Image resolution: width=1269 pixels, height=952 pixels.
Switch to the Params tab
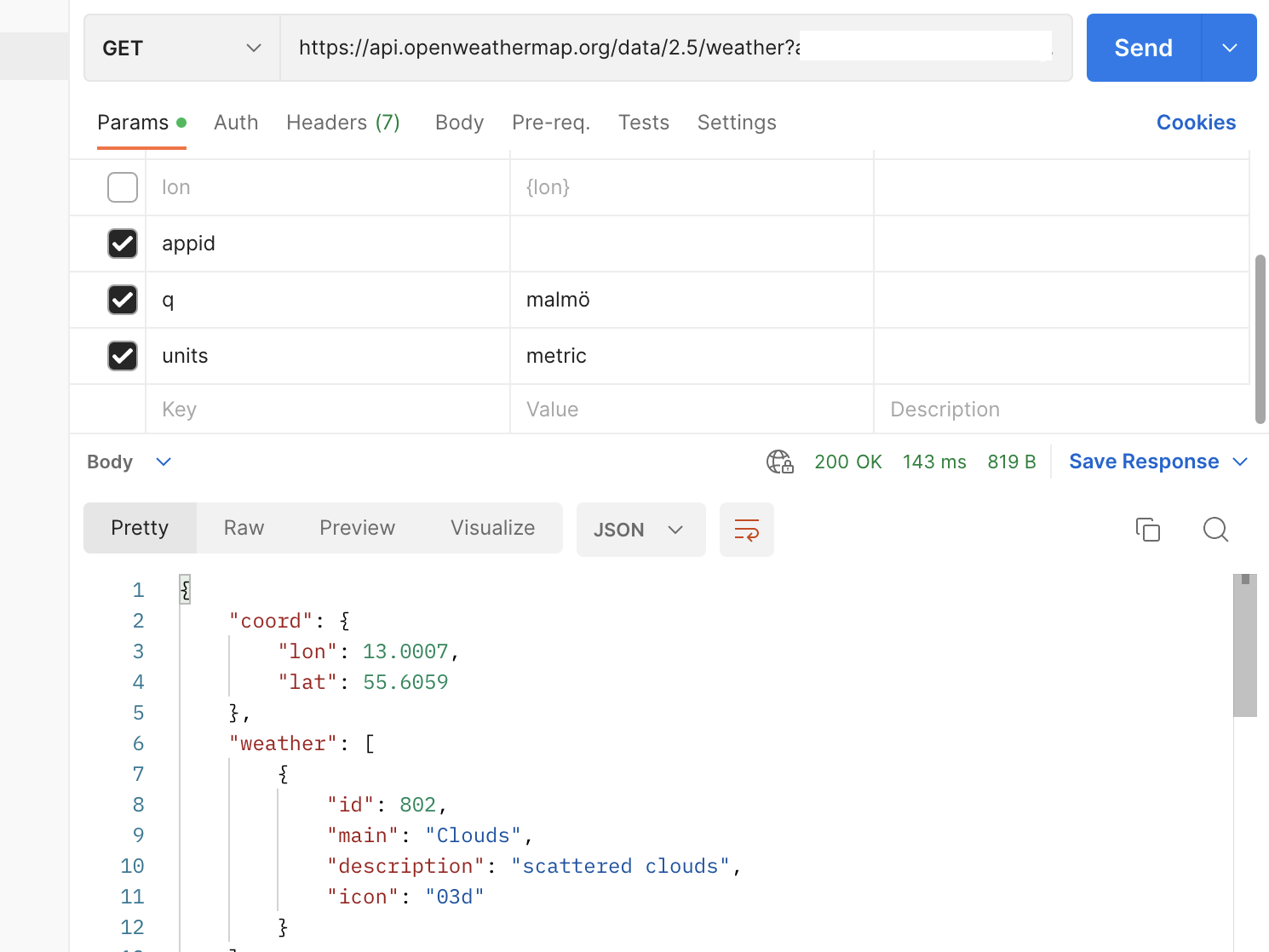pyautogui.click(x=141, y=123)
